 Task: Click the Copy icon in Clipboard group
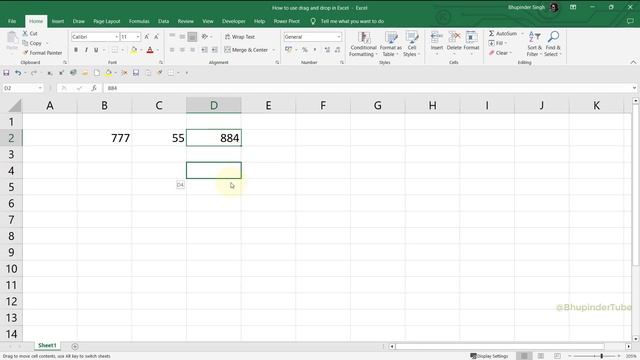pyautogui.click(x=25, y=43)
